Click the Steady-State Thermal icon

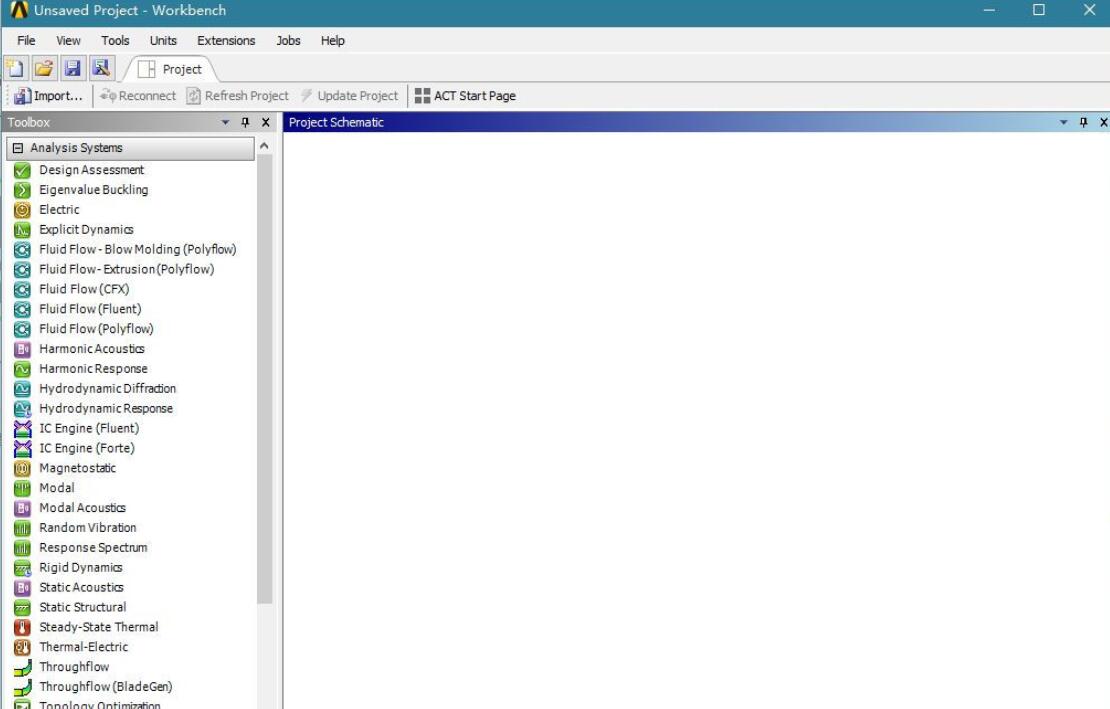pyautogui.click(x=23, y=627)
